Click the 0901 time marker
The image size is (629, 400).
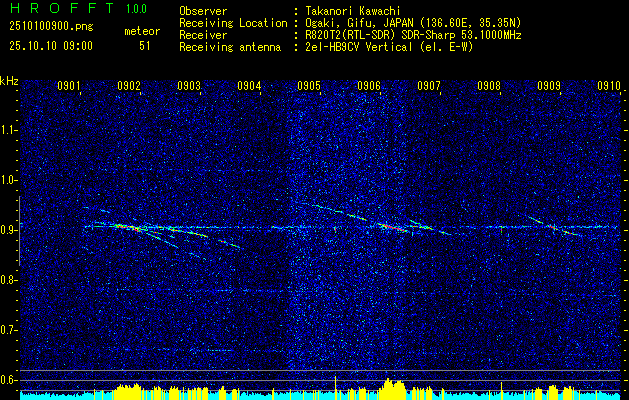pos(69,85)
